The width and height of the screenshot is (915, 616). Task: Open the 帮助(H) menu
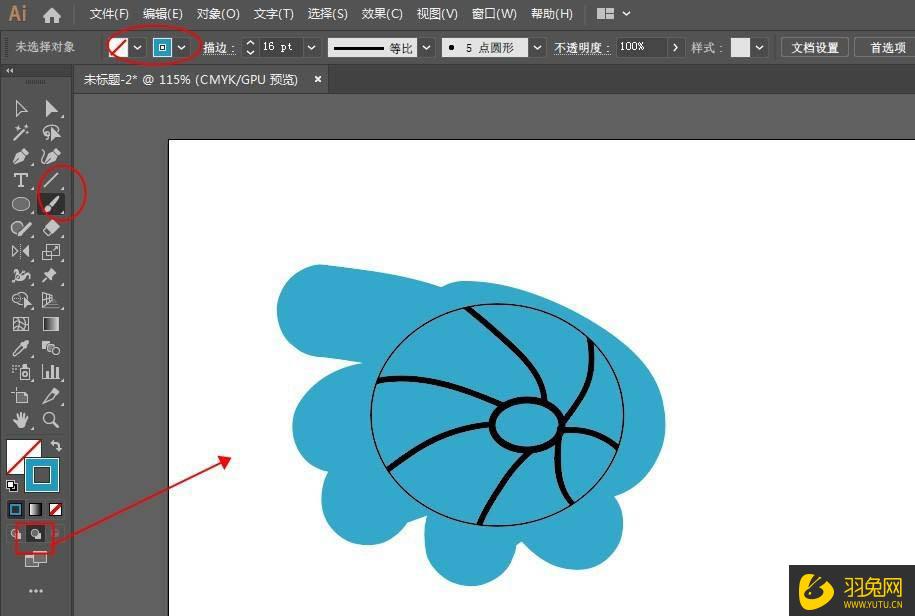[551, 14]
